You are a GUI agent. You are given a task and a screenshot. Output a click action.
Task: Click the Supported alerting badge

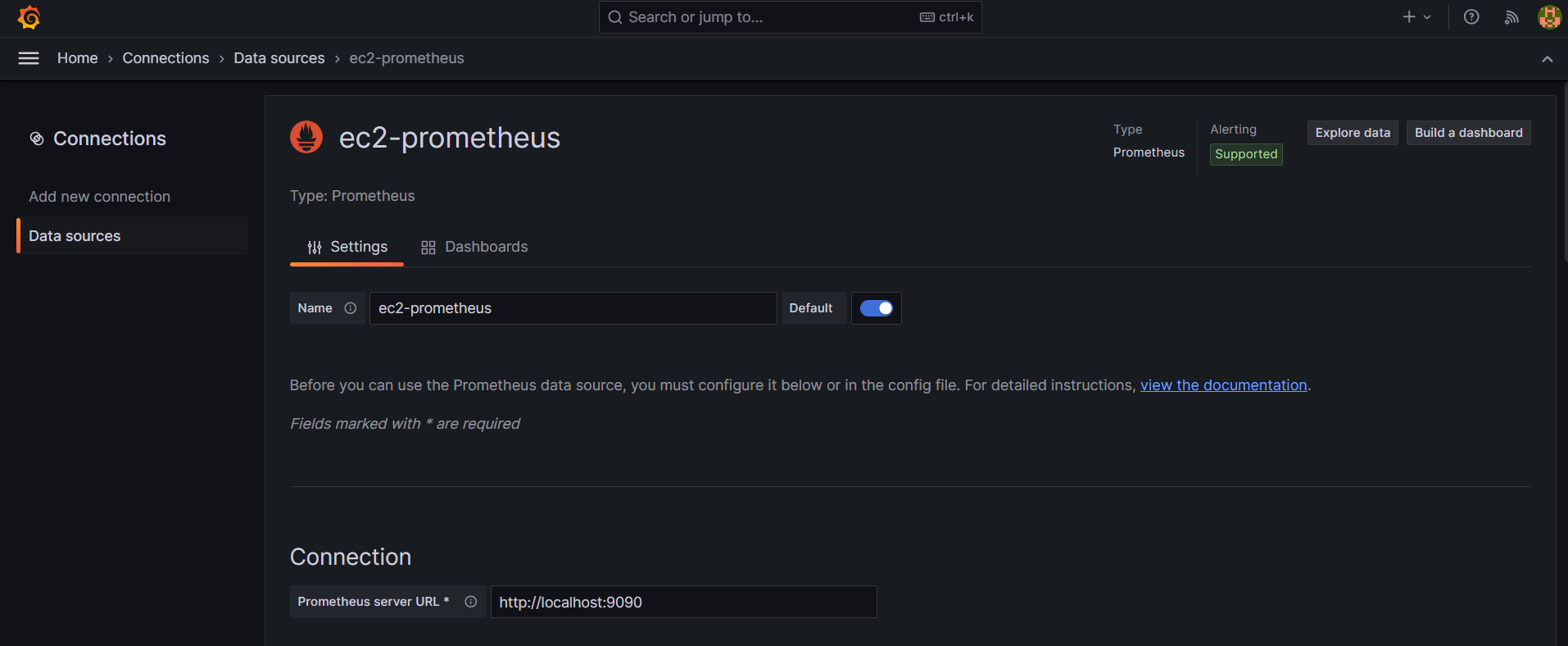click(1246, 154)
